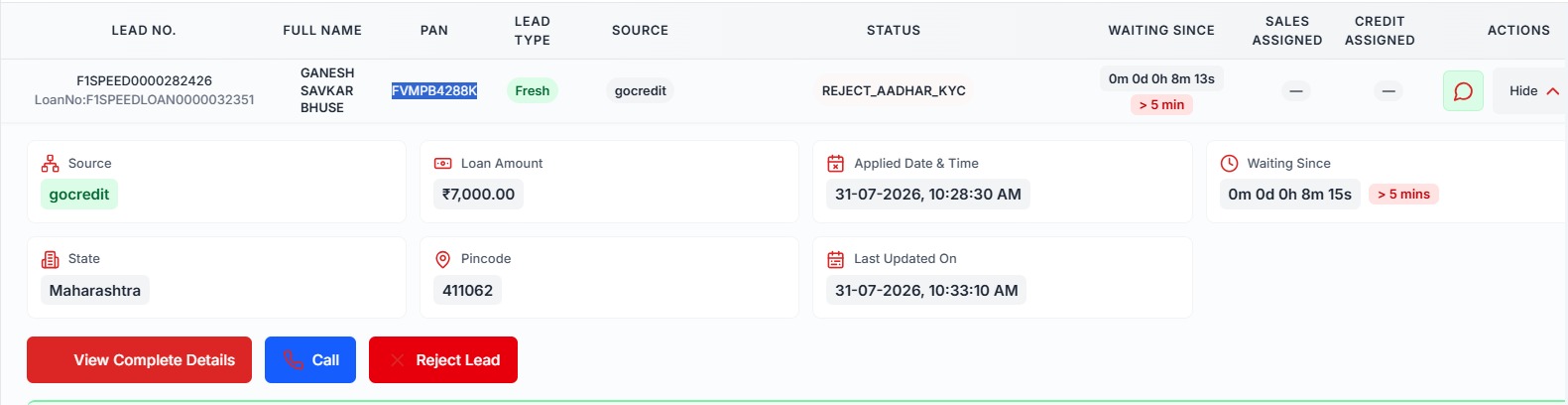The width and height of the screenshot is (1568, 405).
Task: Click the Call button
Action: [310, 360]
